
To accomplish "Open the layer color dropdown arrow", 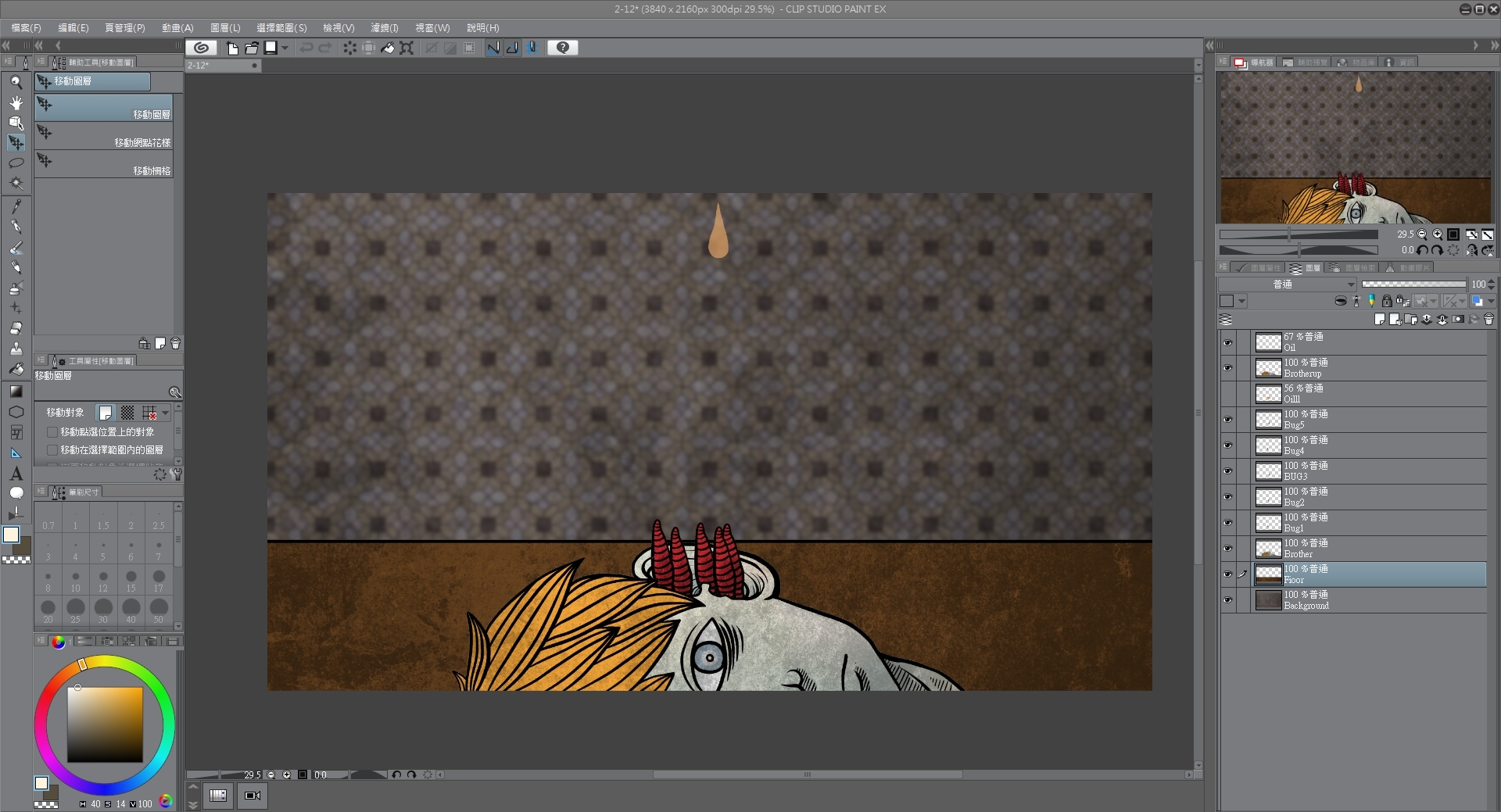I will coord(1241,302).
